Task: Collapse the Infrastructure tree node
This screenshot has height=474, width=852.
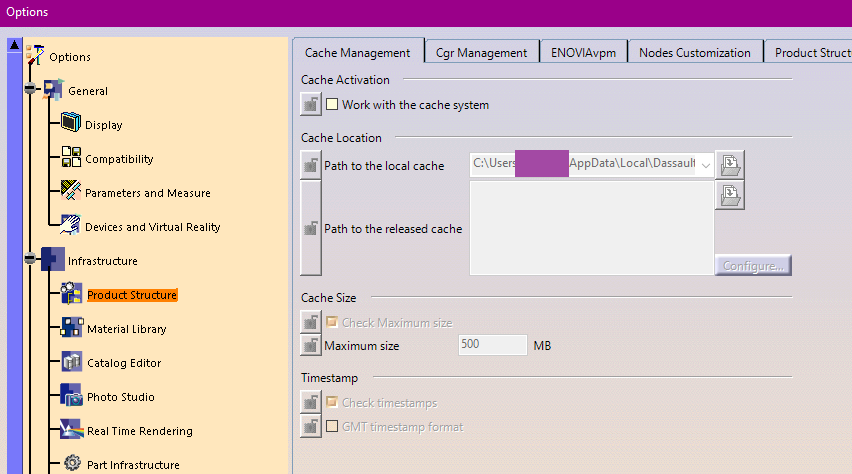Action: tap(31, 260)
